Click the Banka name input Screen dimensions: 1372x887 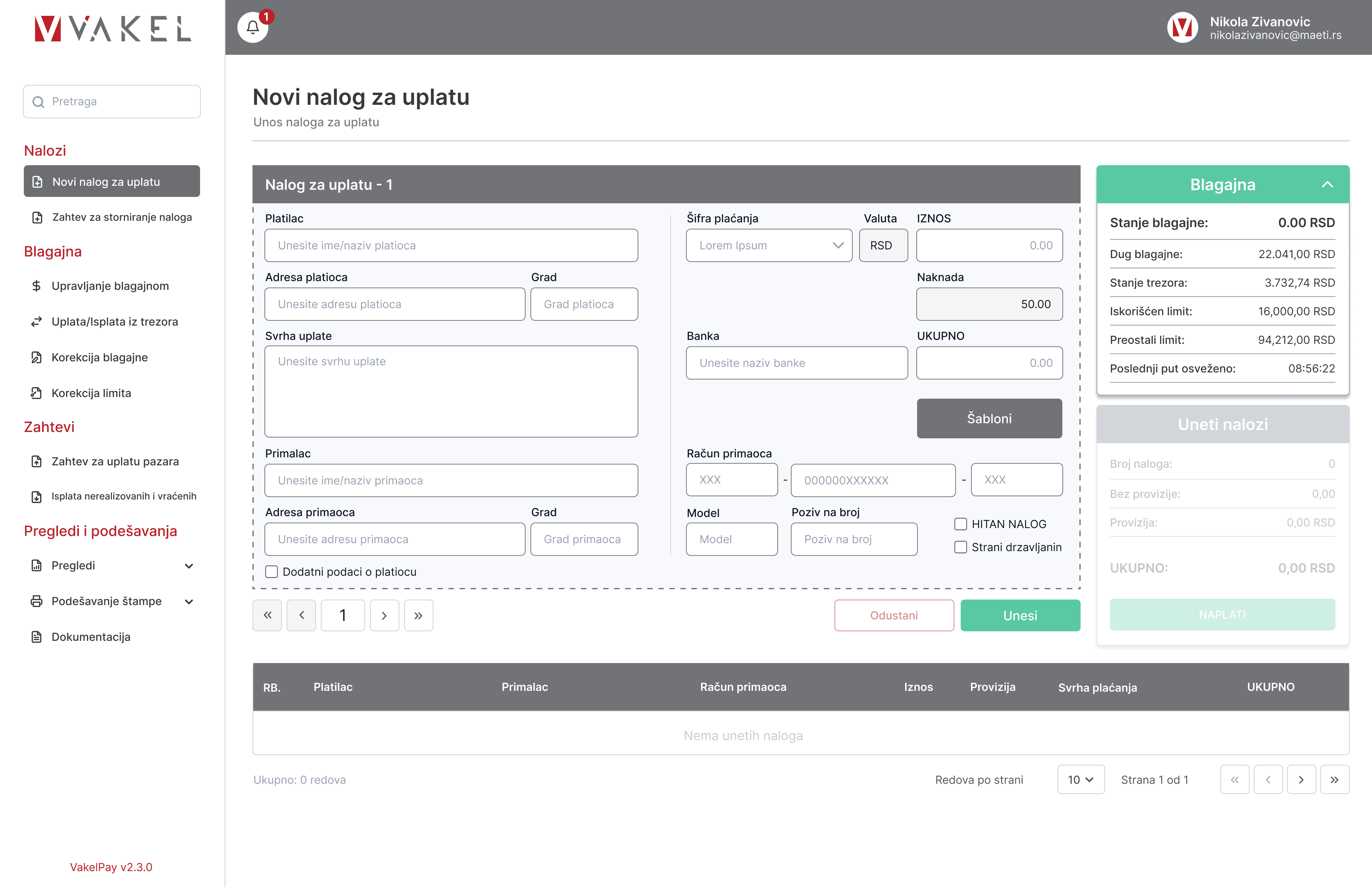click(x=797, y=363)
